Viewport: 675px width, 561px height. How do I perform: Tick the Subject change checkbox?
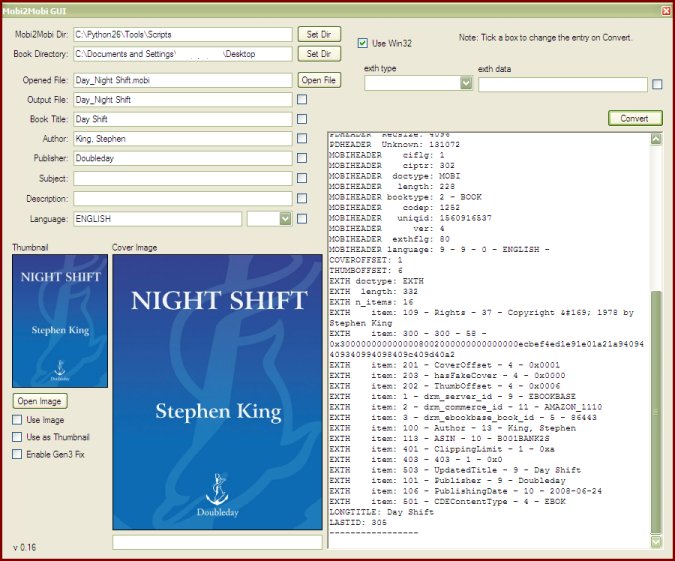tap(302, 178)
